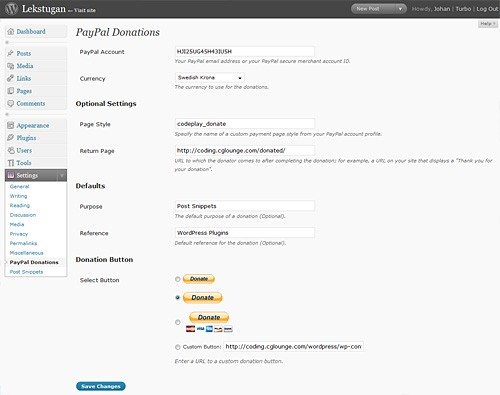The height and width of the screenshot is (395, 500).
Task: Click the Plugins plug icon
Action: (x=11, y=138)
